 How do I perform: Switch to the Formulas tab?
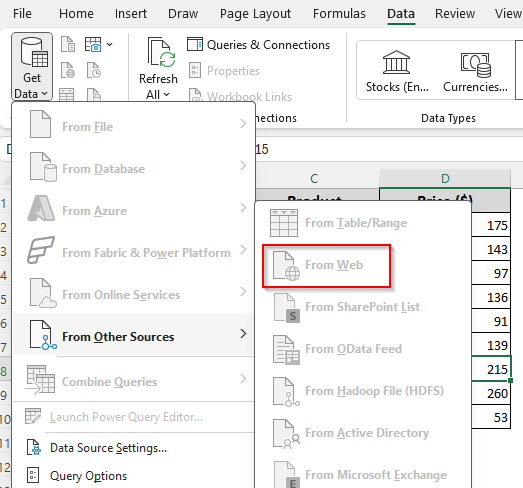[x=339, y=14]
